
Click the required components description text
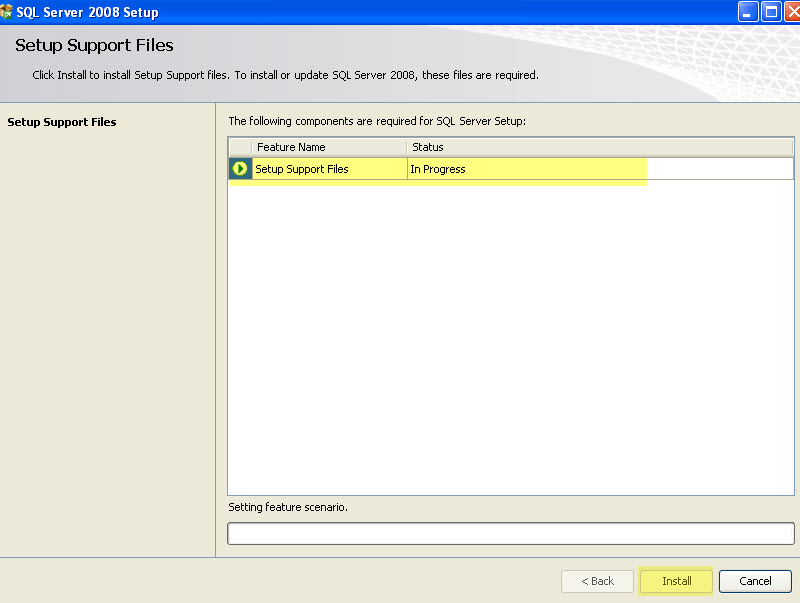pyautogui.click(x=377, y=121)
